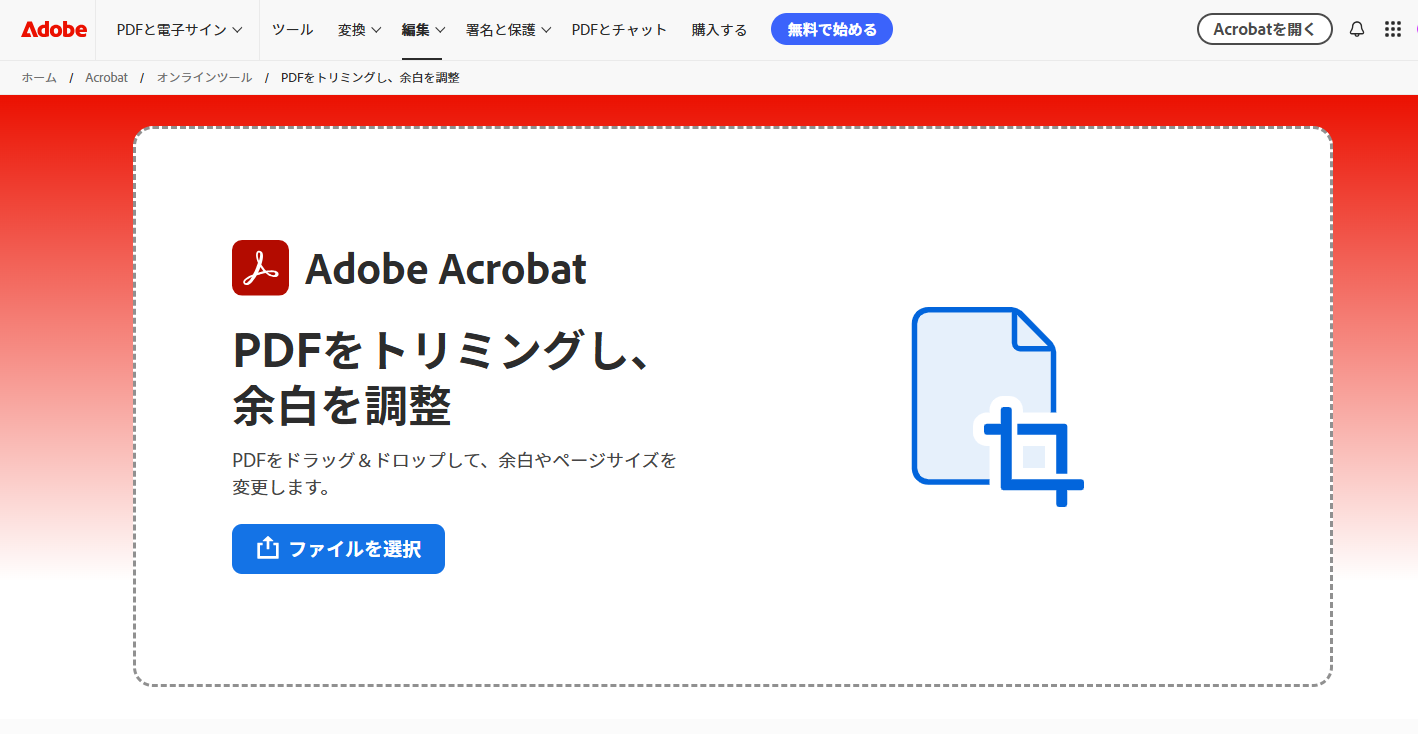Go to オンラインツール breadcrumb link
This screenshot has width=1418, height=734.
[204, 77]
